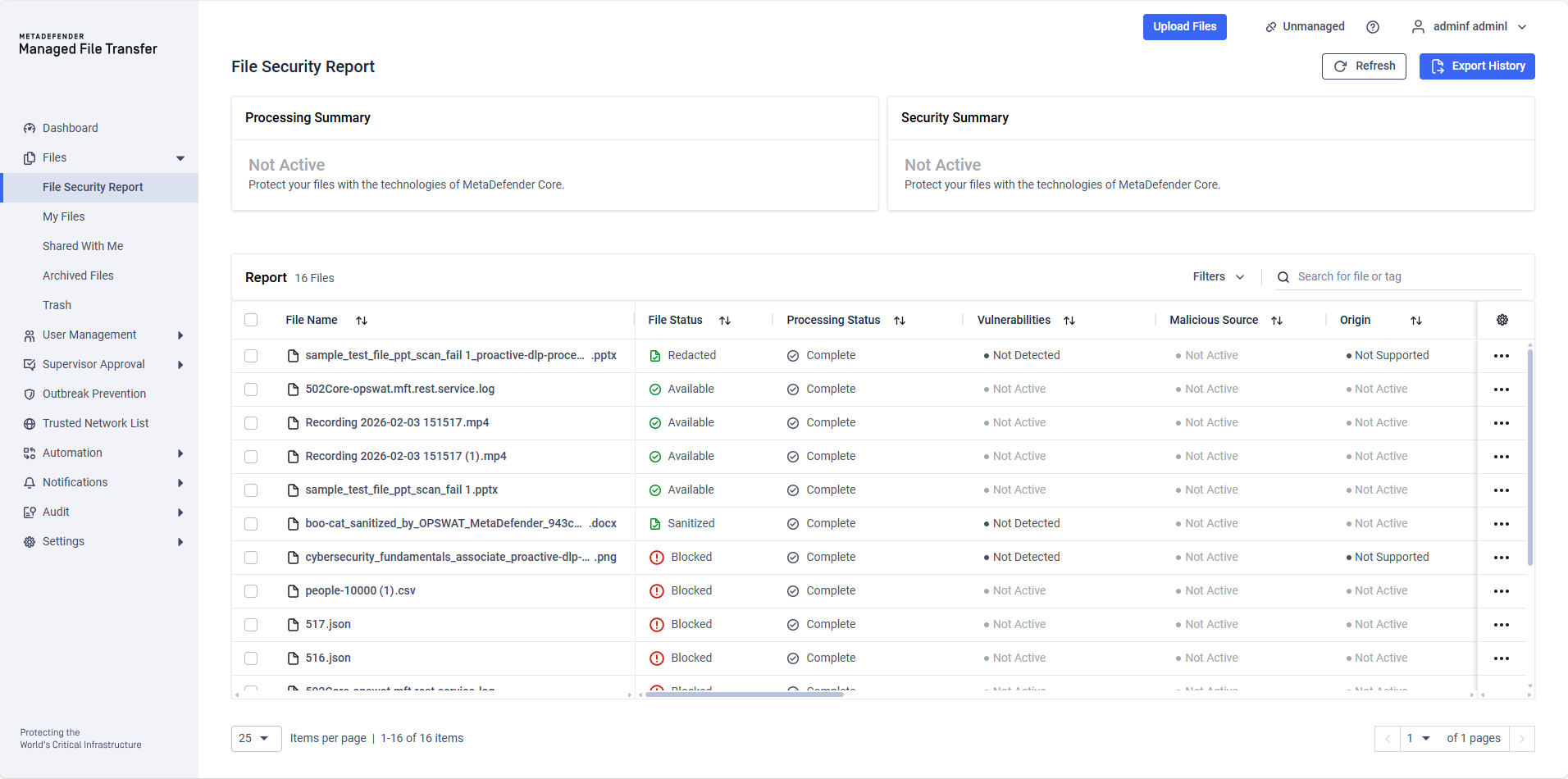
Task: Click the Export History button
Action: (x=1476, y=66)
